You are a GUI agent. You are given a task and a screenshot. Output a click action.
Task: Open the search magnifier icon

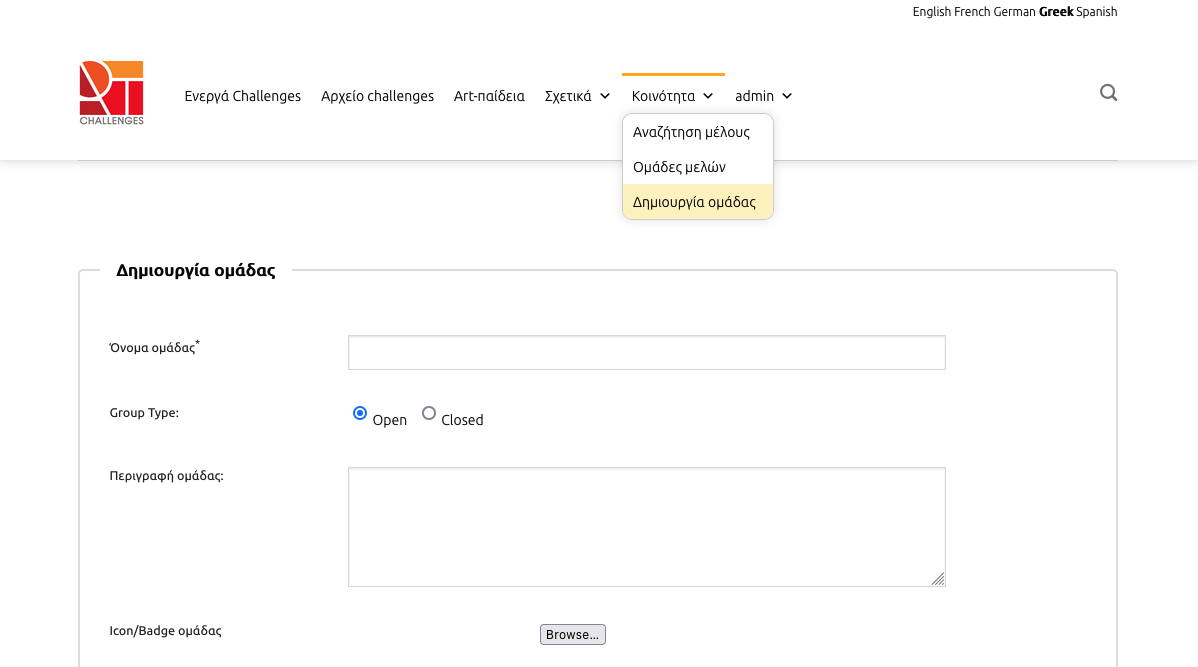[1108, 93]
